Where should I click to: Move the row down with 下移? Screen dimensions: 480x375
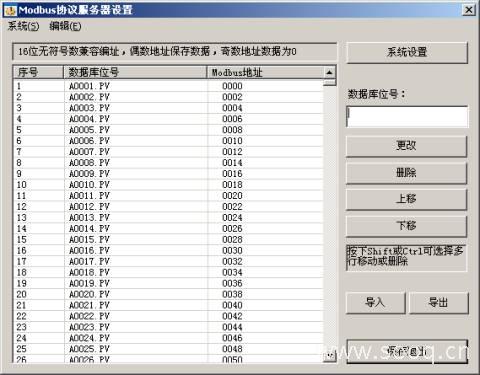pos(406,226)
